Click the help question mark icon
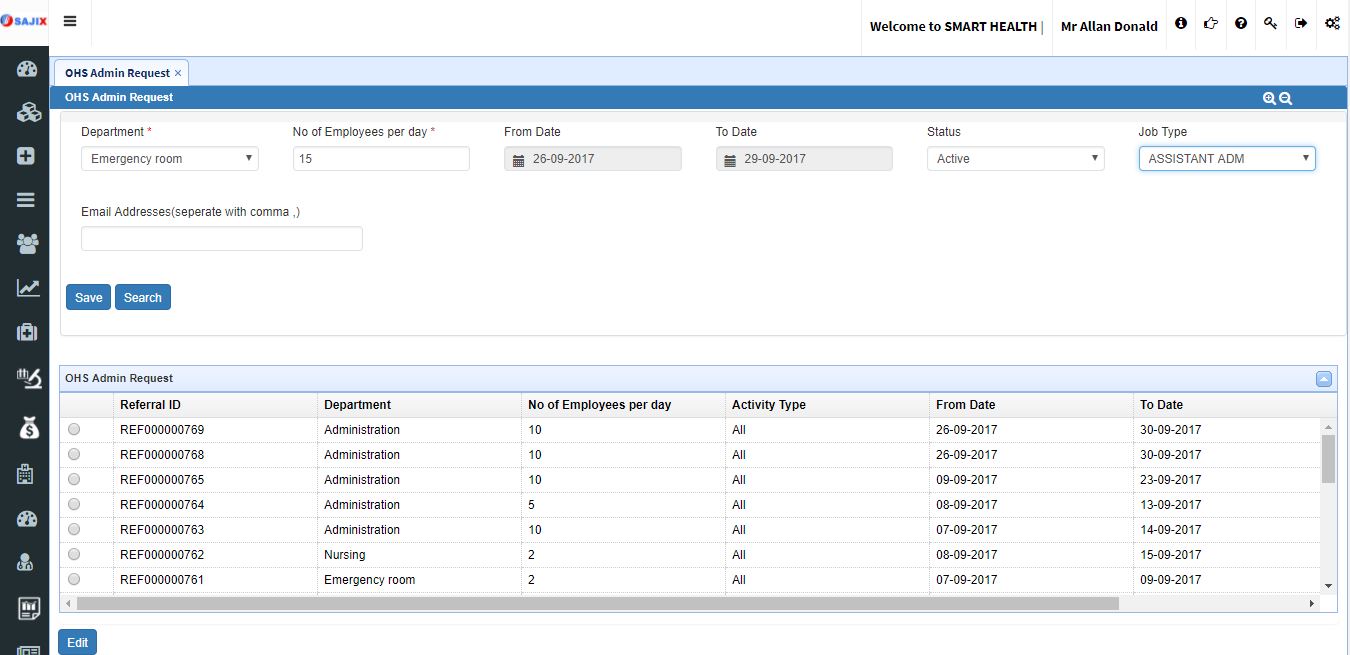This screenshot has height=655, width=1350. 1241,23
